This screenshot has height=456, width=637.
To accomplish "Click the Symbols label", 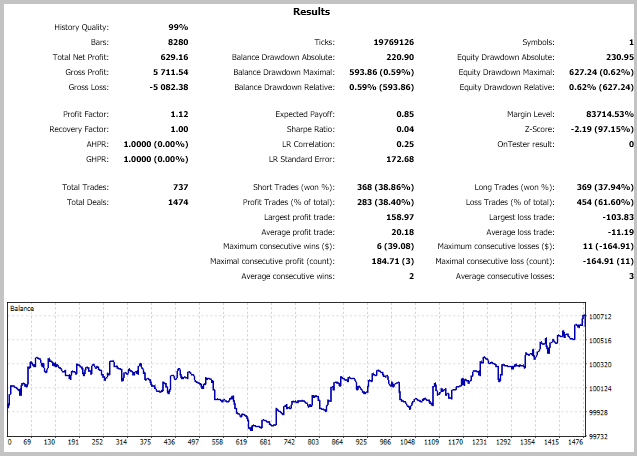I will (x=538, y=42).
